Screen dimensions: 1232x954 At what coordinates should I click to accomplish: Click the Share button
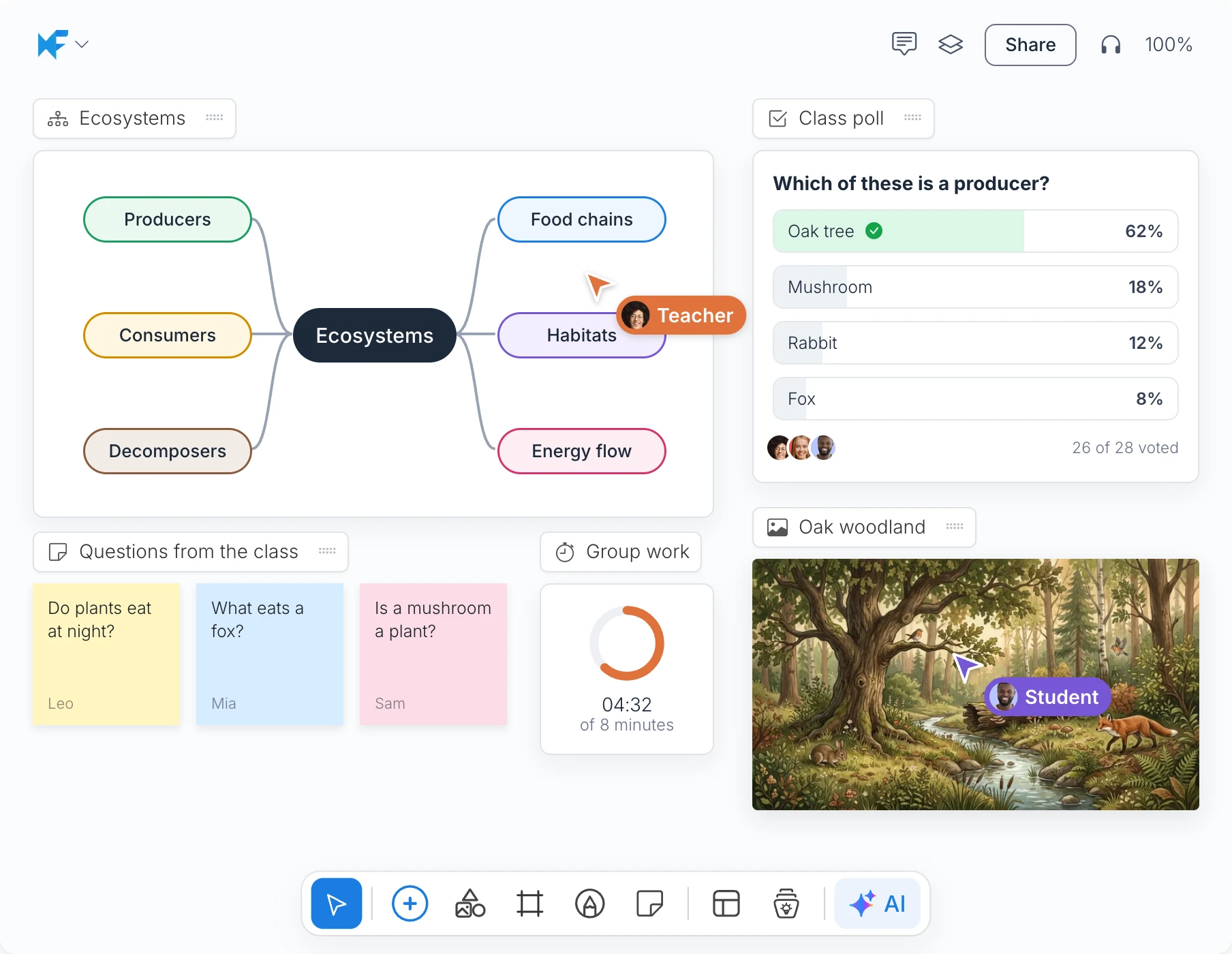(1030, 45)
